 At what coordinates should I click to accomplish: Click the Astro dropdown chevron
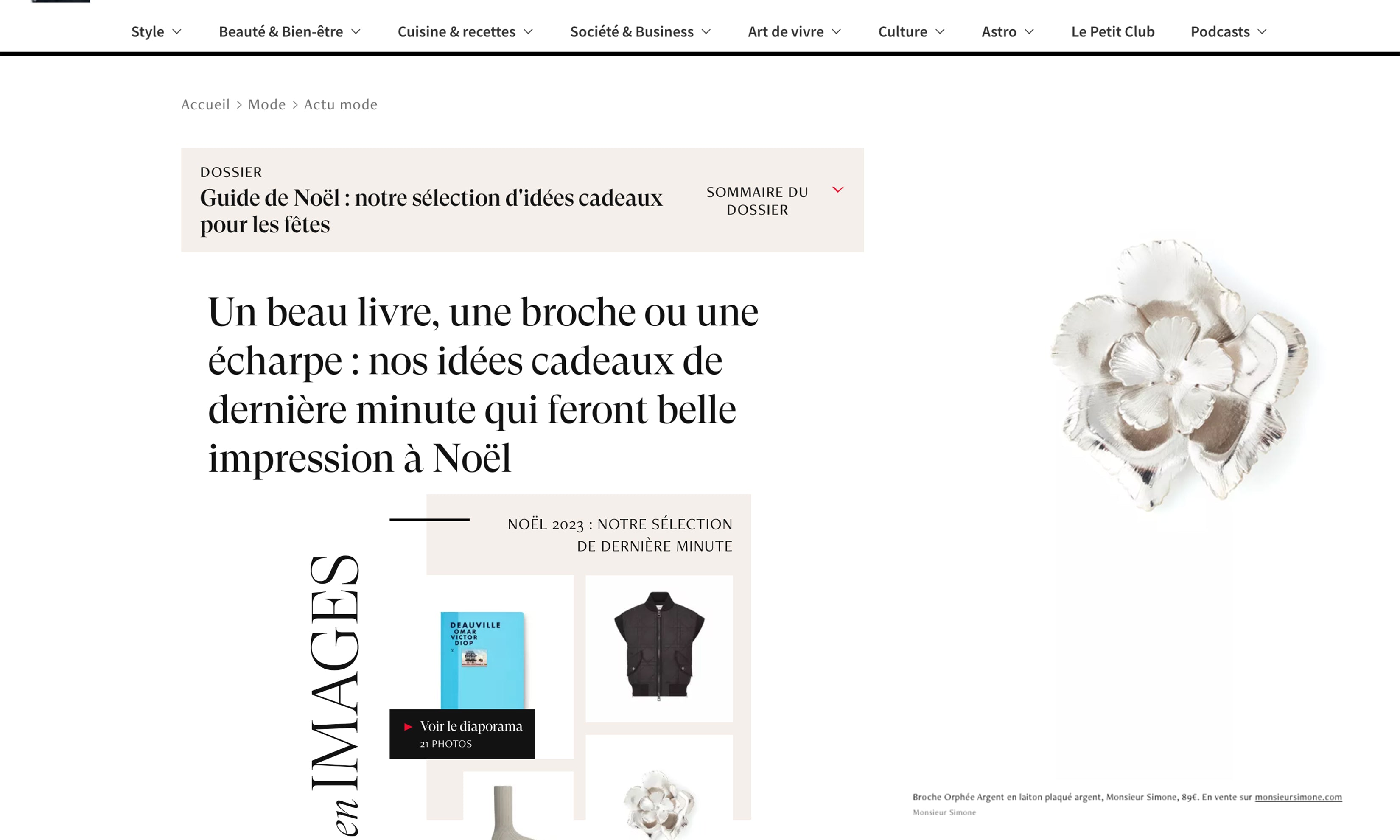(1029, 32)
